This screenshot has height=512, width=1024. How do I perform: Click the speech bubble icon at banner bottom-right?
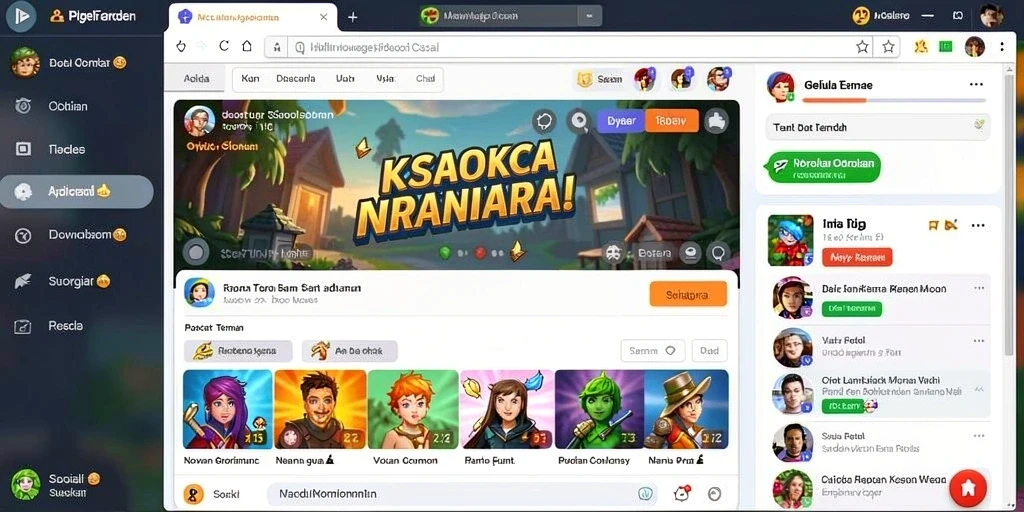click(719, 253)
